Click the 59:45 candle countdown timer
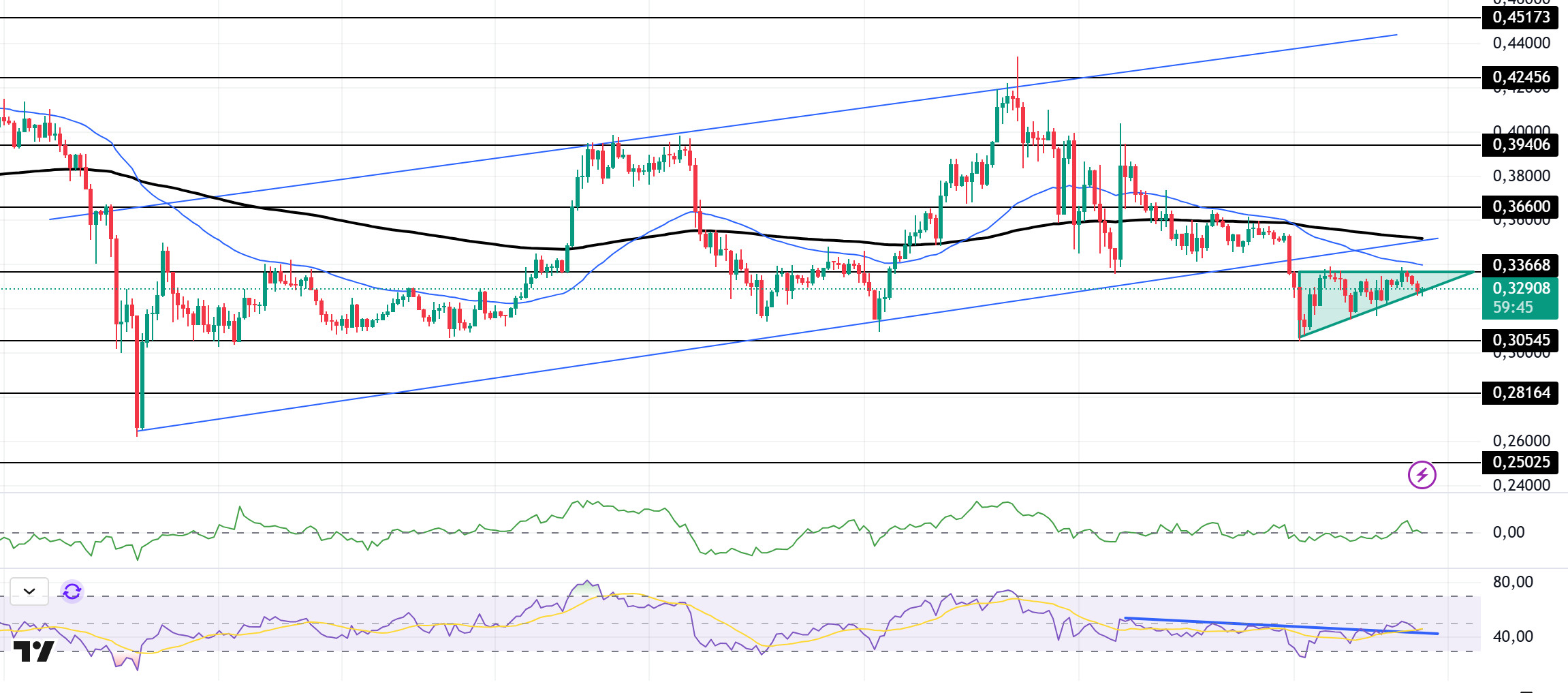The width and height of the screenshot is (1568, 693). [x=1513, y=308]
